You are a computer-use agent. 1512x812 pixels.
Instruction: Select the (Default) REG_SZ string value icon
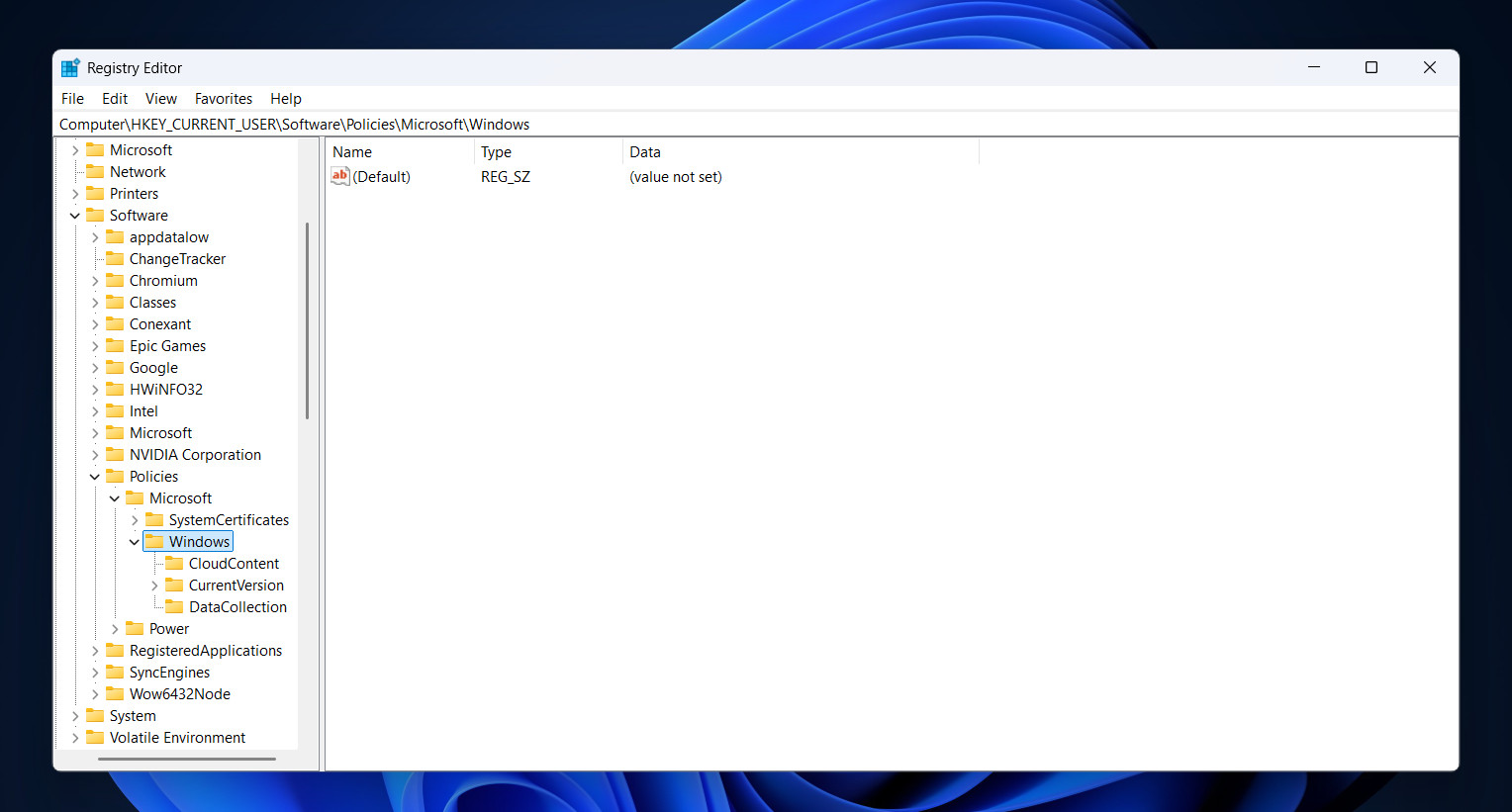tap(339, 176)
